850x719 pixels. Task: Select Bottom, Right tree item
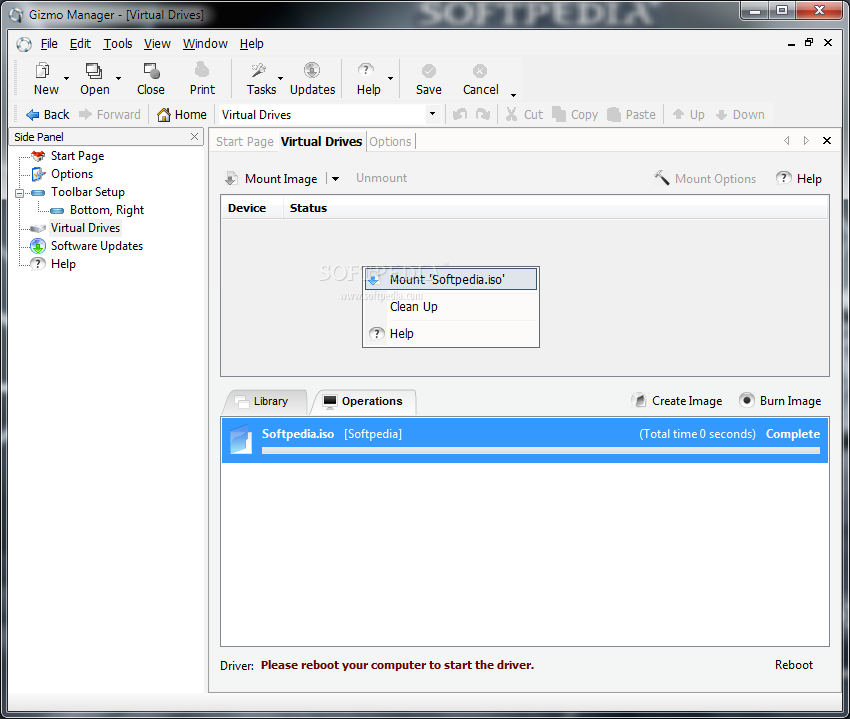point(106,210)
